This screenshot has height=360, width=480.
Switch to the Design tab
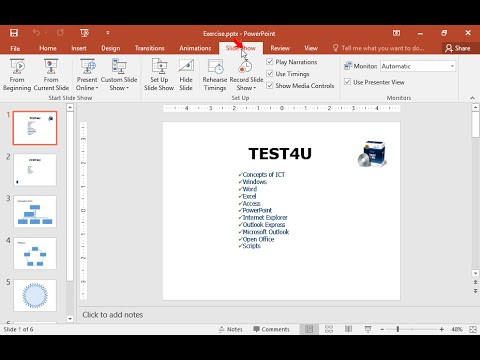point(111,48)
